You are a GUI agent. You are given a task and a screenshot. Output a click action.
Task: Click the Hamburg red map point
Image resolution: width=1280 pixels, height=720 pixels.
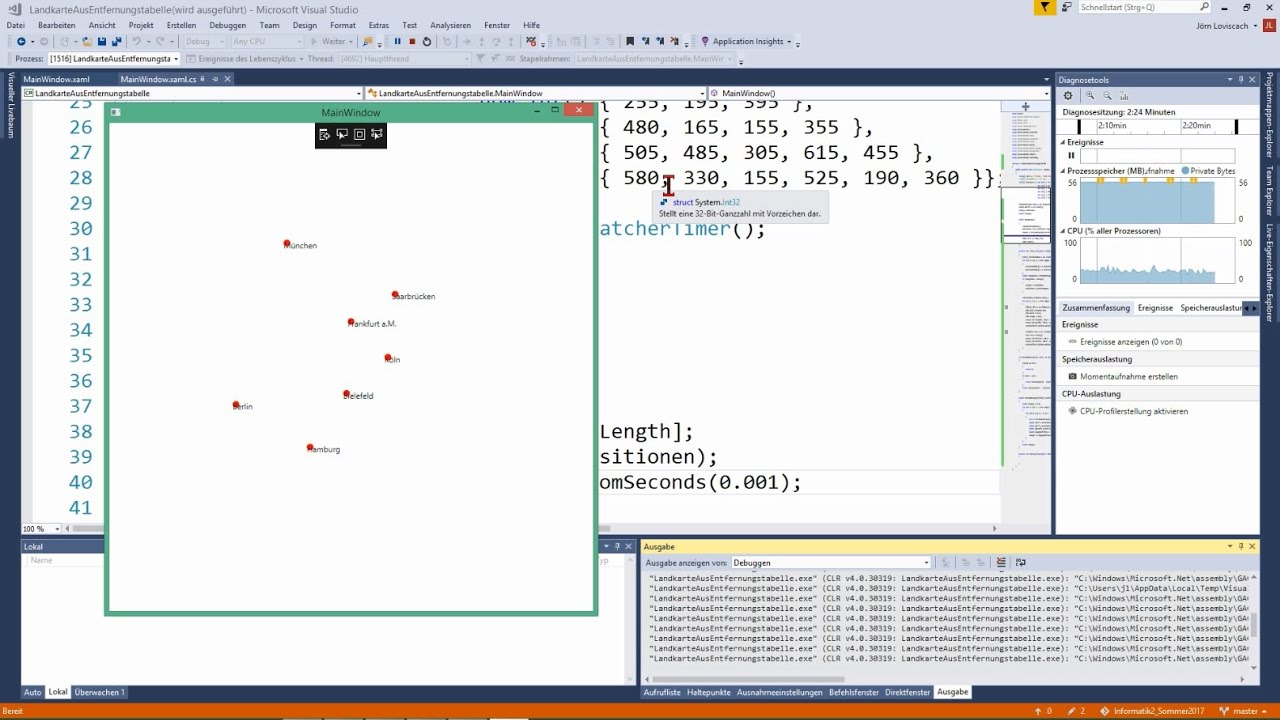[x=310, y=447]
